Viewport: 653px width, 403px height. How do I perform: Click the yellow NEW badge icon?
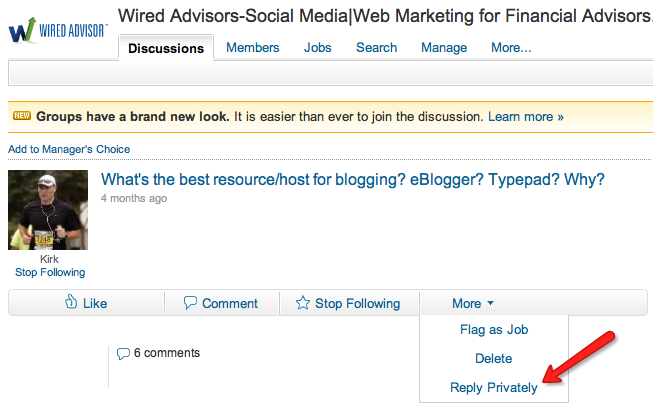[x=22, y=116]
